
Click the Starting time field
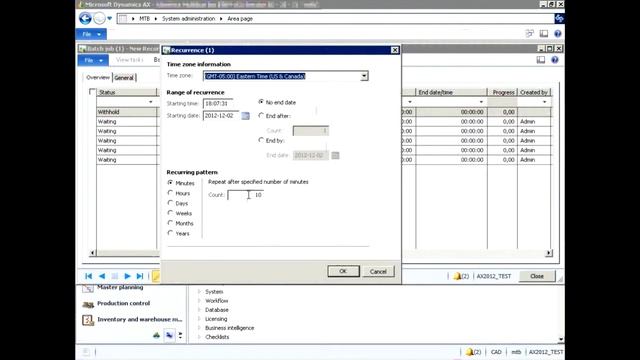[218, 104]
